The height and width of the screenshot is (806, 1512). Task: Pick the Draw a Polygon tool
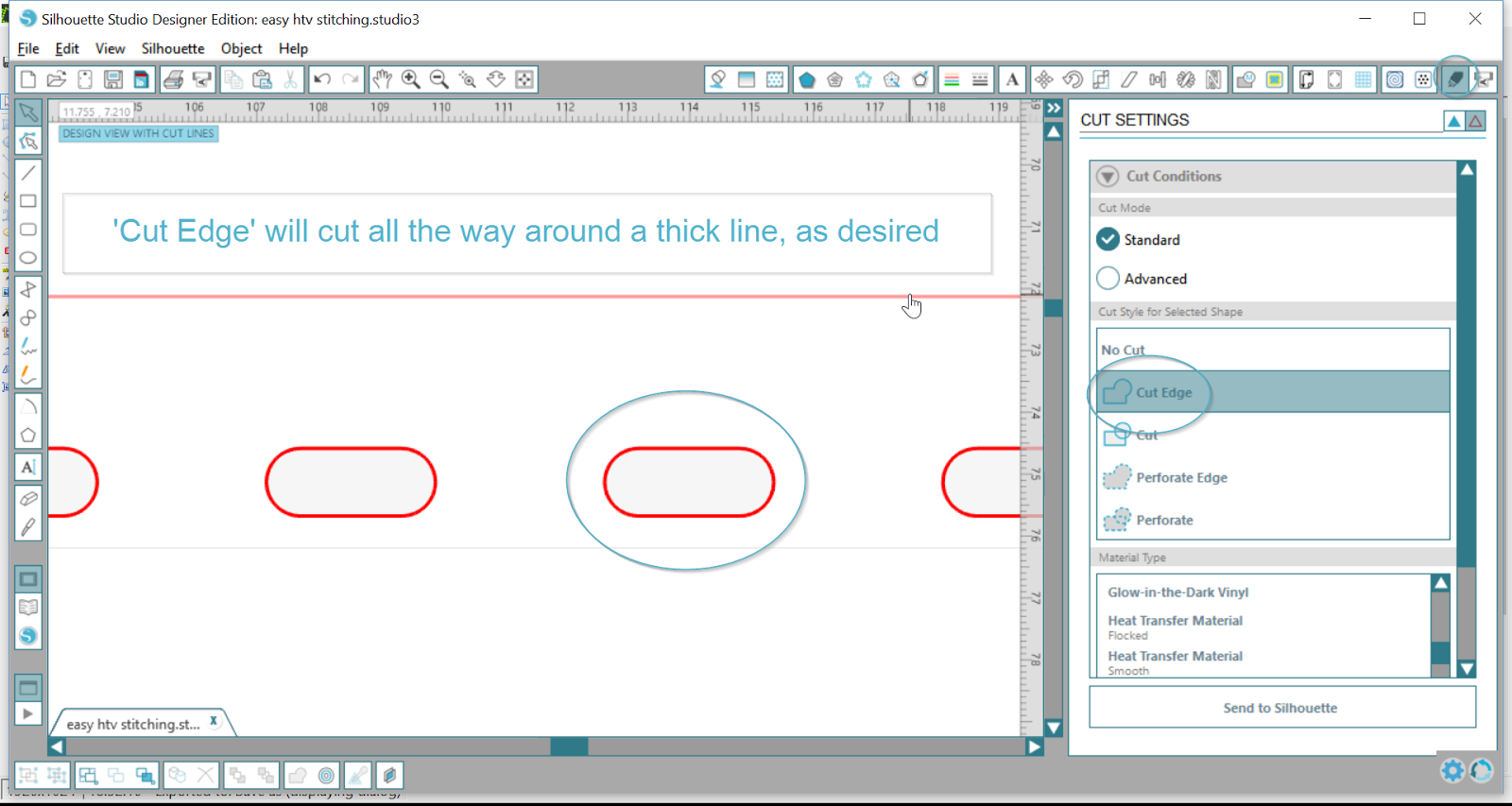click(28, 436)
